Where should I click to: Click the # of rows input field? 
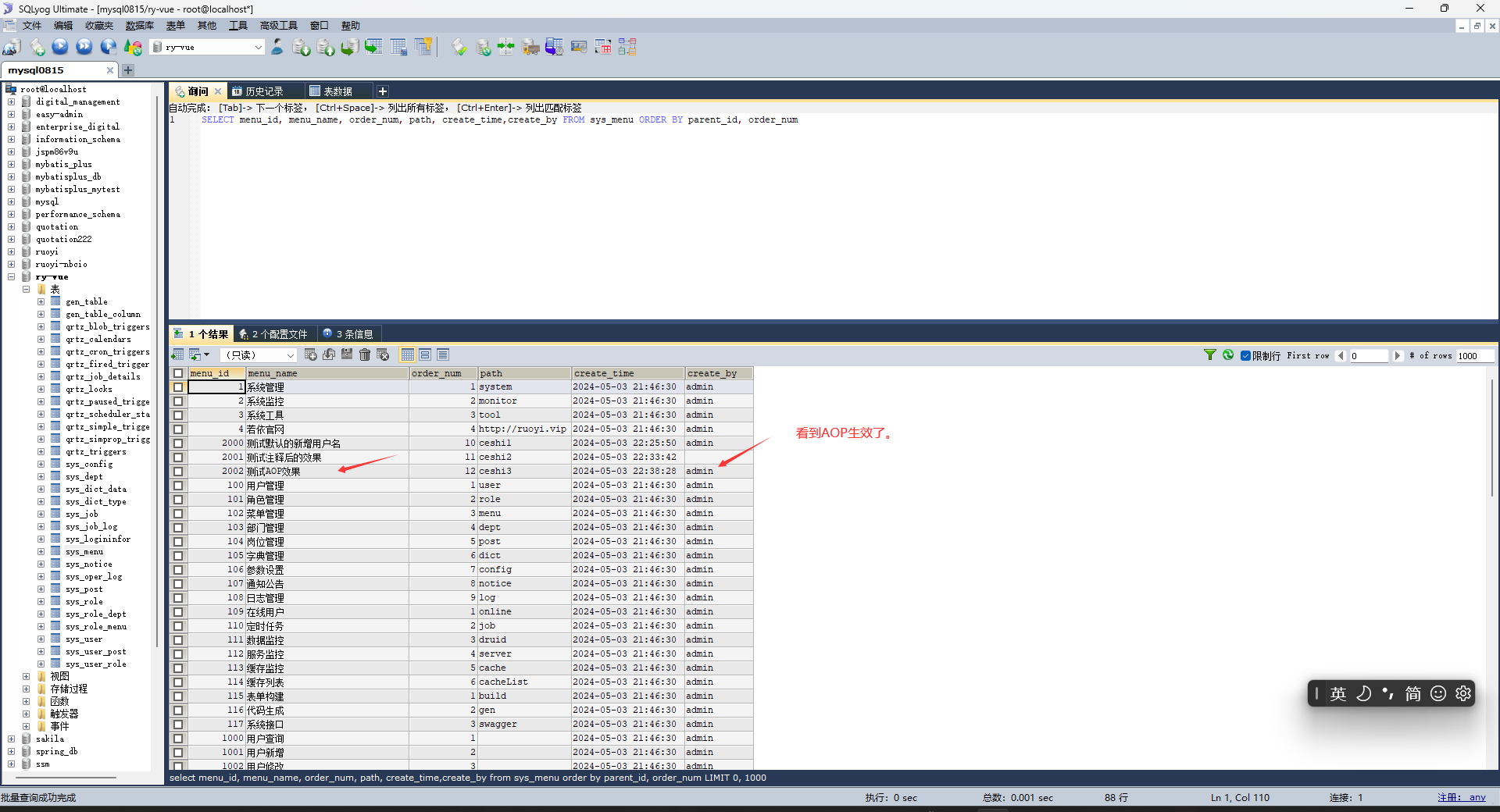(1474, 356)
